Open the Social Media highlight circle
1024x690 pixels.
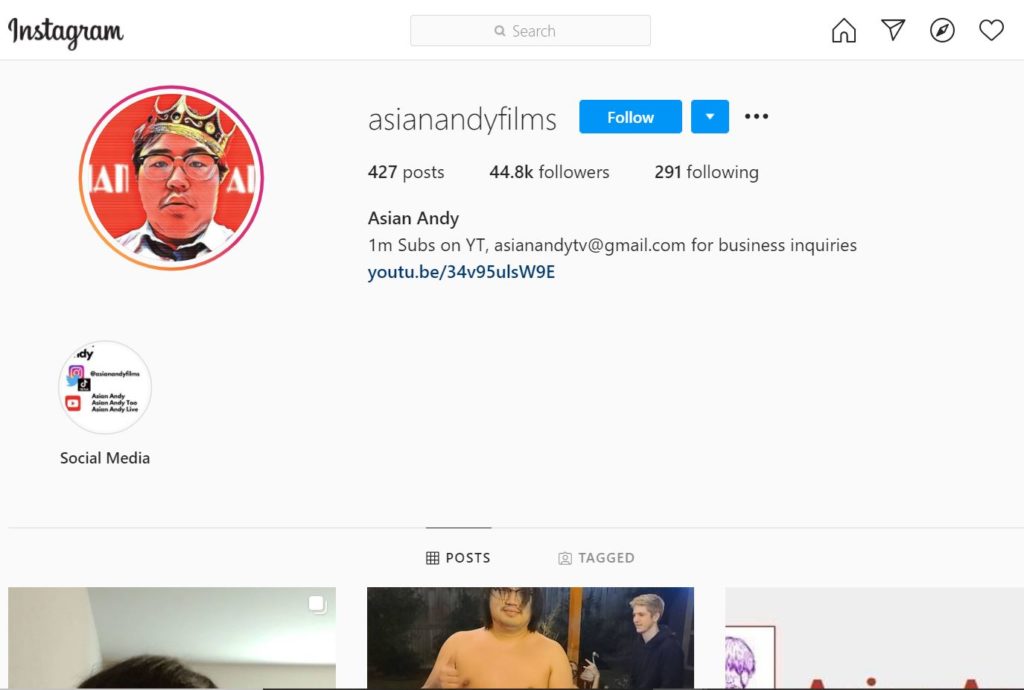click(x=105, y=387)
